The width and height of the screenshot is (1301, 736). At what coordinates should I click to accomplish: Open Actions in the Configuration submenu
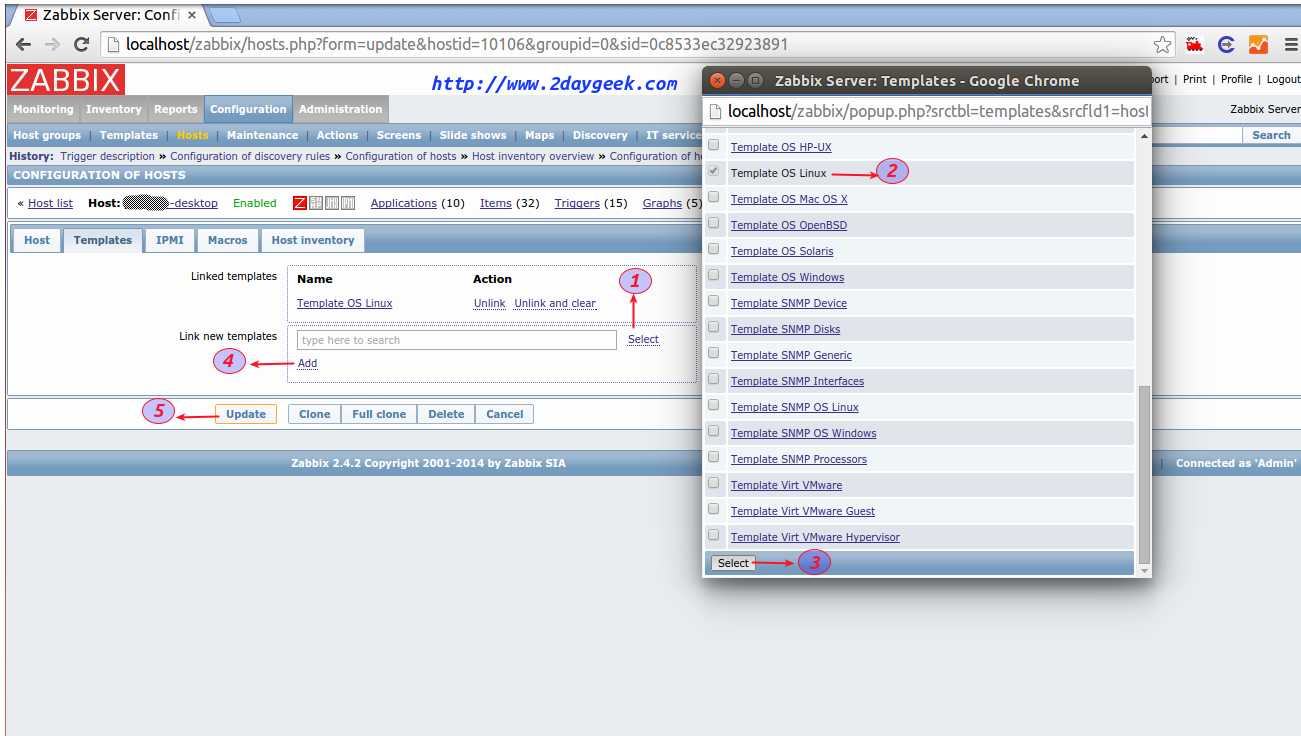tap(337, 135)
